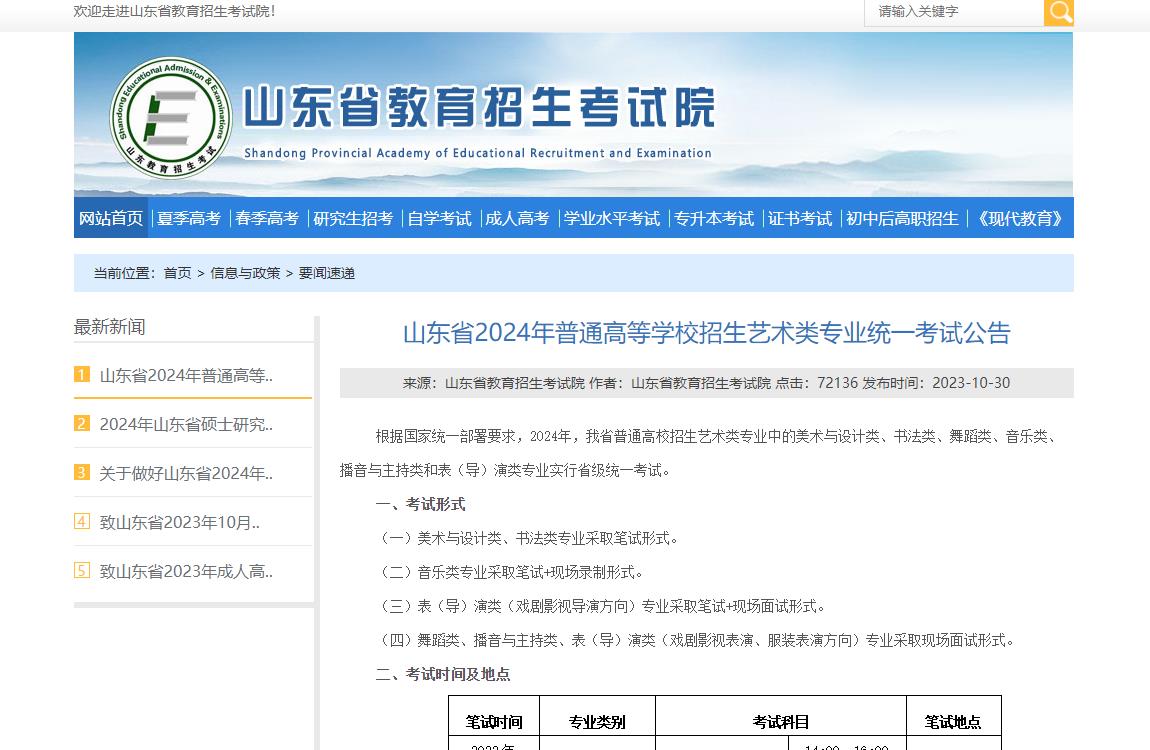Click the Shandong Educational Admission logo emblem

coord(170,118)
